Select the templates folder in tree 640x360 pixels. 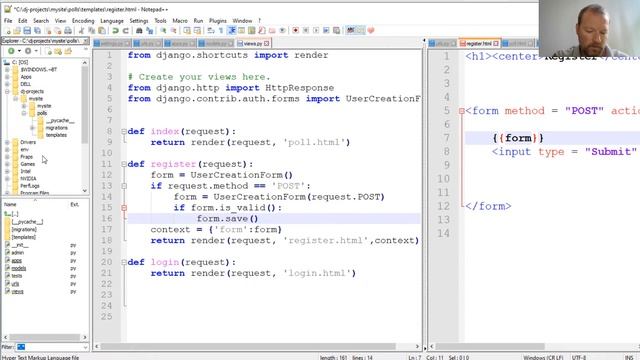point(56,135)
